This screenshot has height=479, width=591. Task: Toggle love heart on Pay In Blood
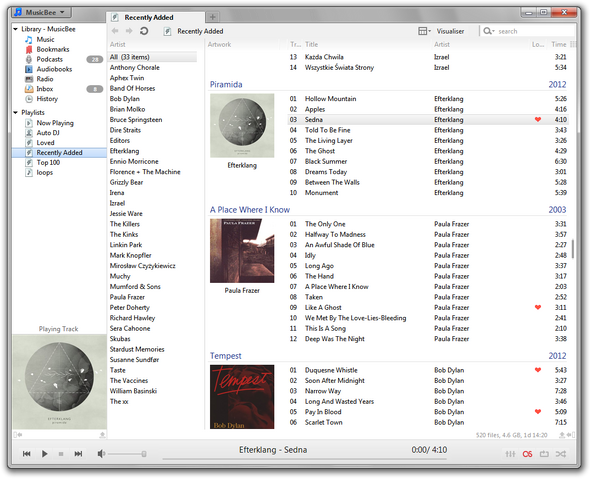538,412
